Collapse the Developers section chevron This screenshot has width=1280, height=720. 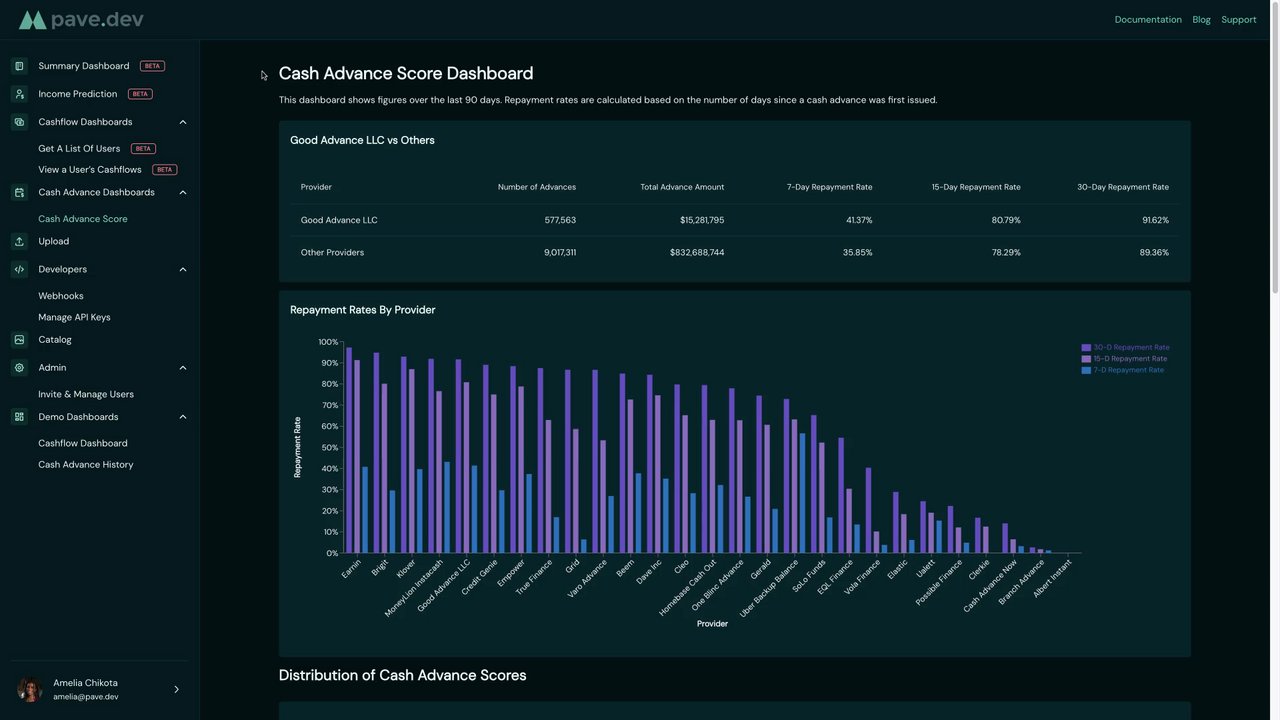pyautogui.click(x=183, y=269)
